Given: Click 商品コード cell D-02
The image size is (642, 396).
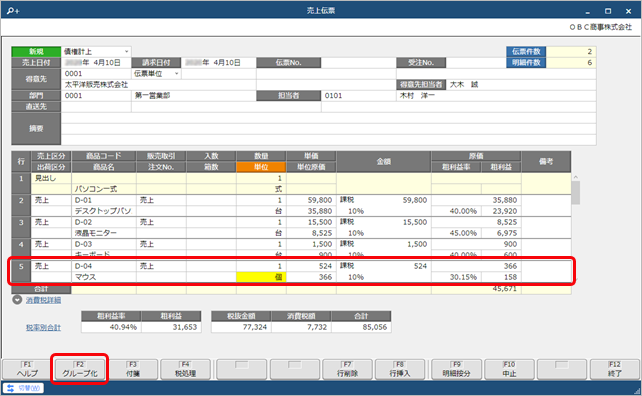Looking at the screenshot, I should point(104,222).
